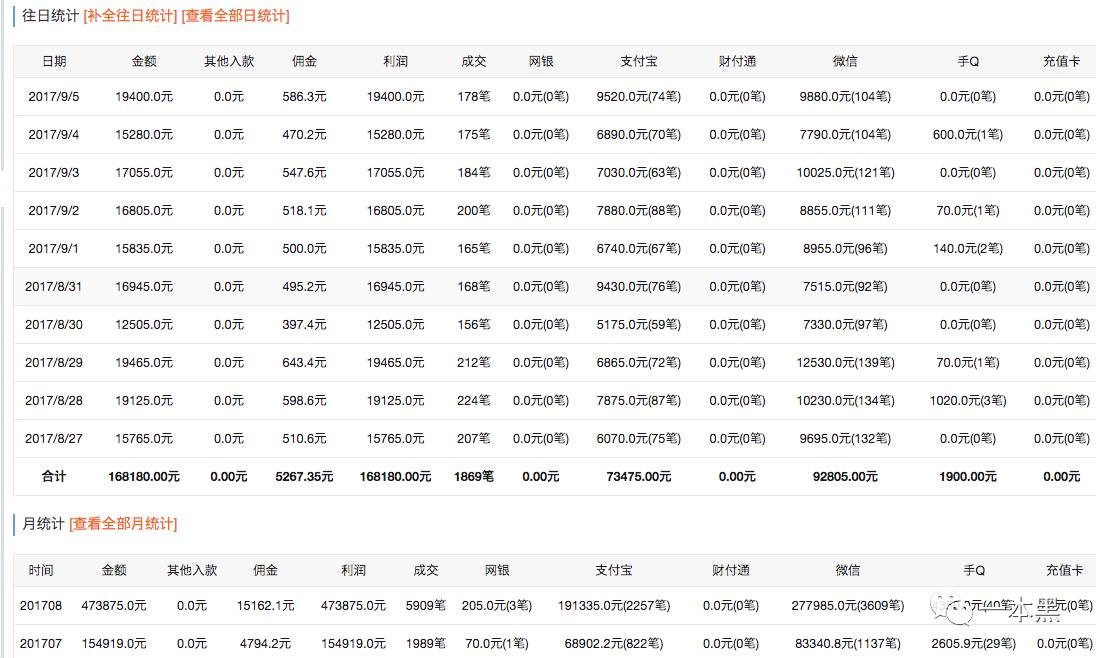
Task: Click the WeChat value 8855.0元(111笔)
Action: [845, 210]
